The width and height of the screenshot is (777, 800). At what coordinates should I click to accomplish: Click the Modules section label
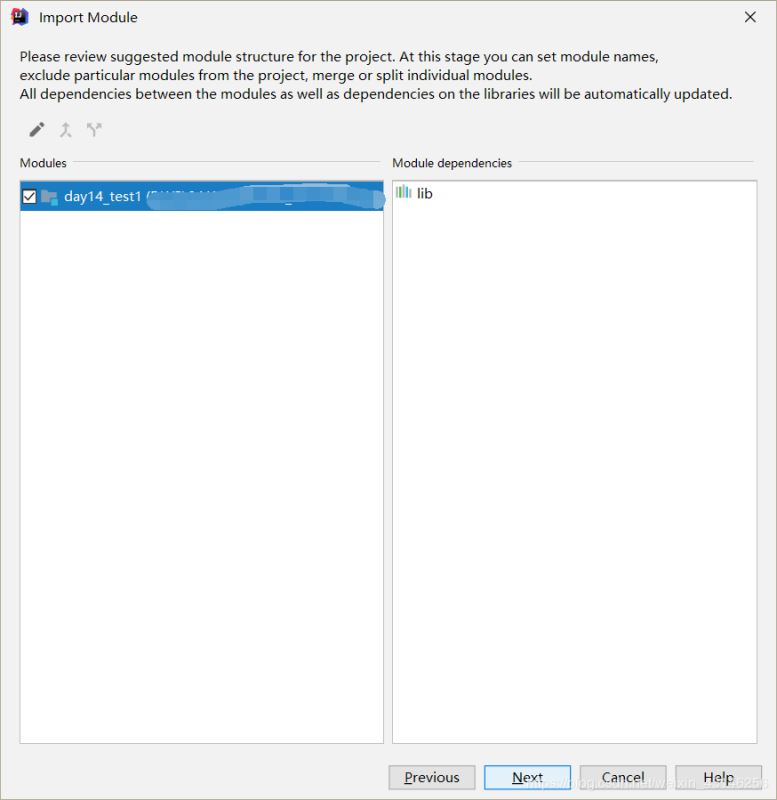point(43,162)
